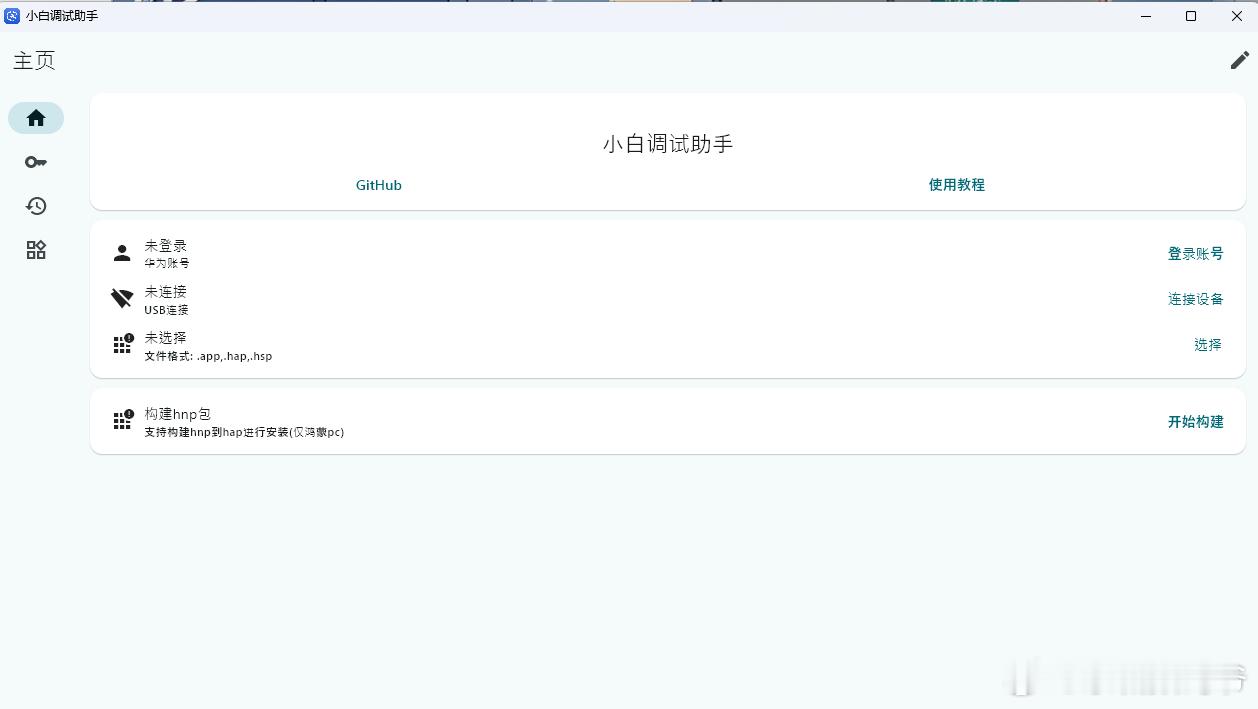This screenshot has height=709, width=1258.
Task: Click 选择 to pick an app file
Action: 1208,344
